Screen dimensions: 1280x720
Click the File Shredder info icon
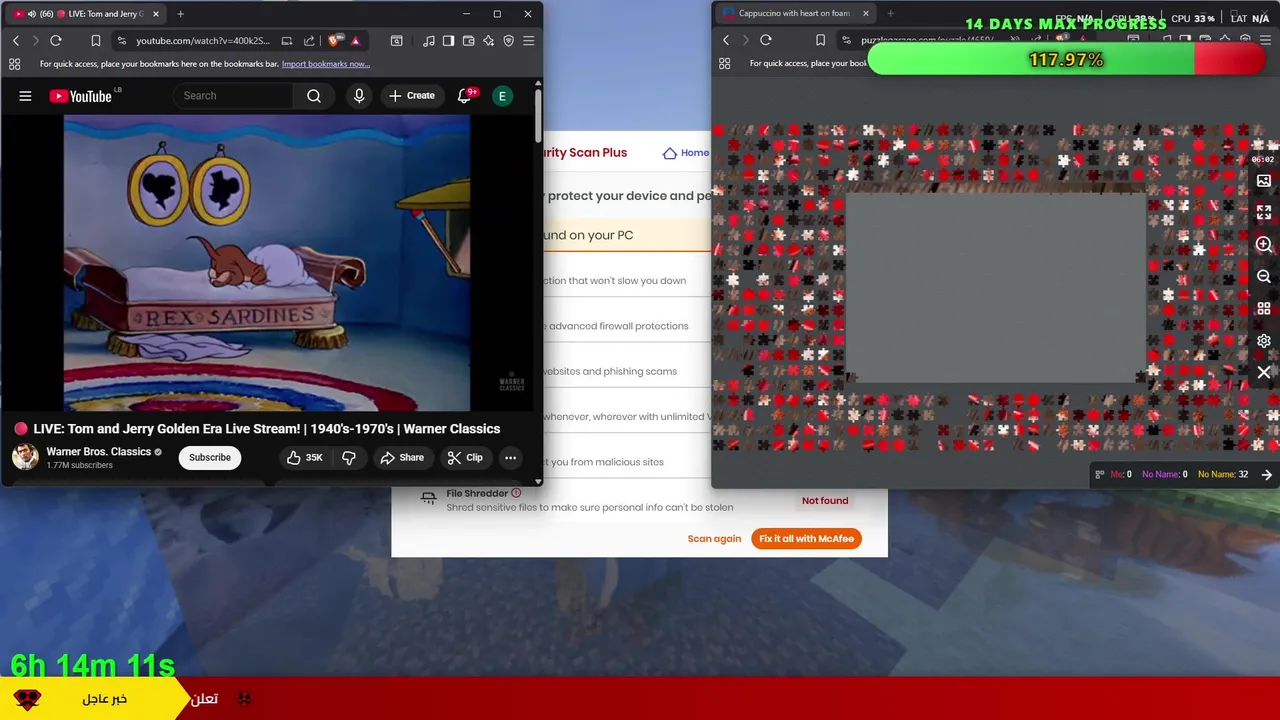(x=516, y=493)
